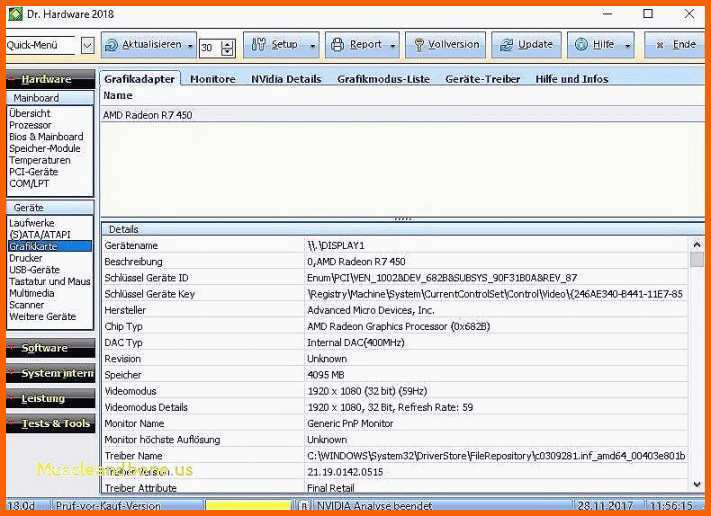Click the Details panel header

coord(402,229)
